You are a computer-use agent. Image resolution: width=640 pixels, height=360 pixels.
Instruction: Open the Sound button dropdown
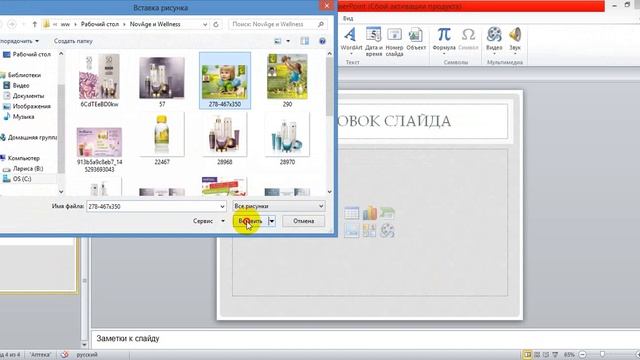pos(515,54)
